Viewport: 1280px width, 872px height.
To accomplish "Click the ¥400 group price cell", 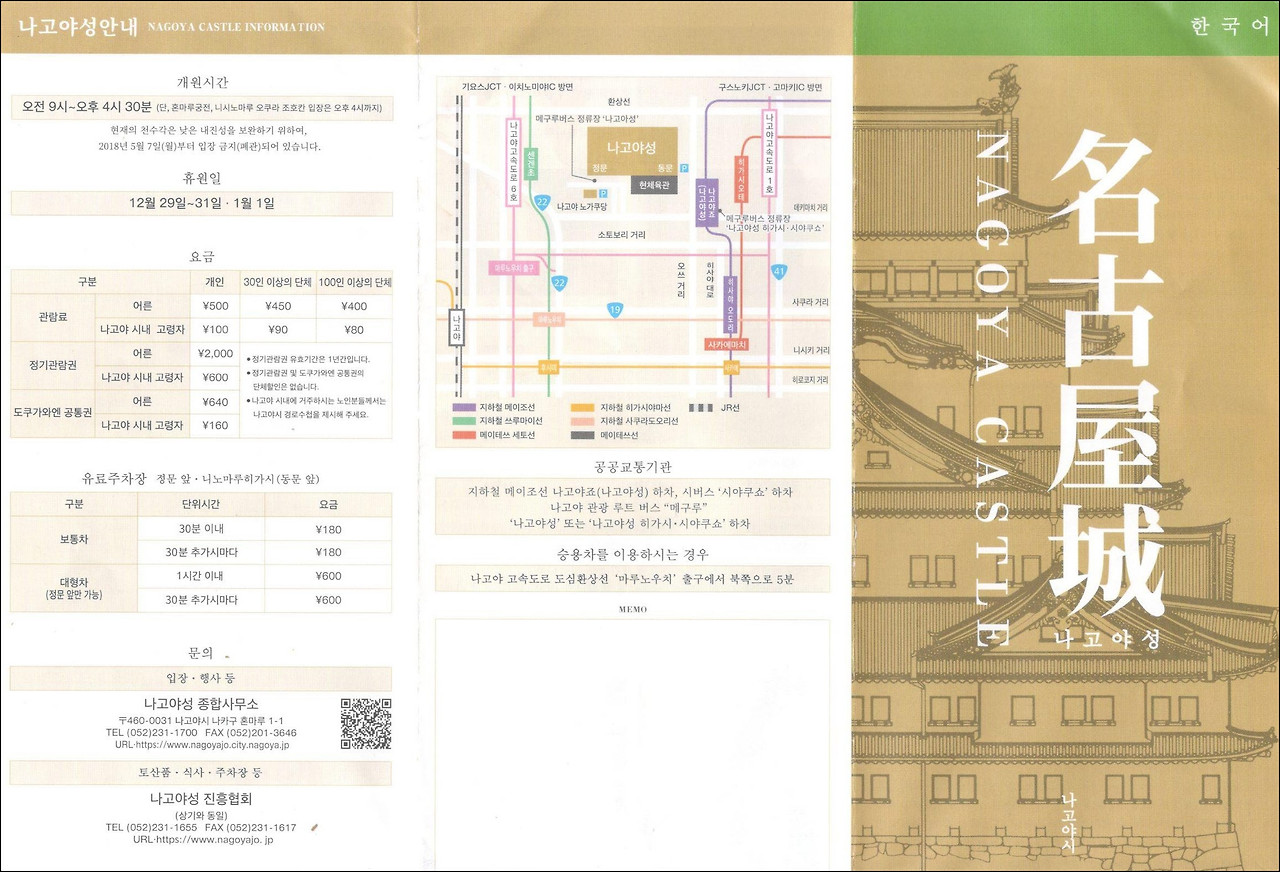I will click(354, 306).
